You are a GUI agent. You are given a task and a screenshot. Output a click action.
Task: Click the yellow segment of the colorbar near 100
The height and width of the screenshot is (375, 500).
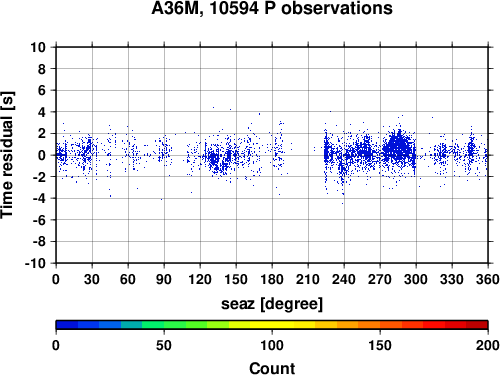click(x=272, y=325)
